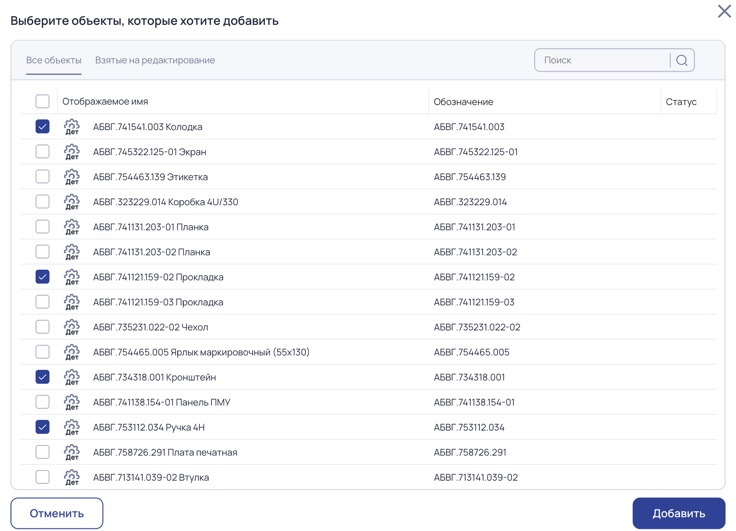The height and width of the screenshot is (531, 736).
Task: Click detail icon for Втулка row
Action: [72, 477]
